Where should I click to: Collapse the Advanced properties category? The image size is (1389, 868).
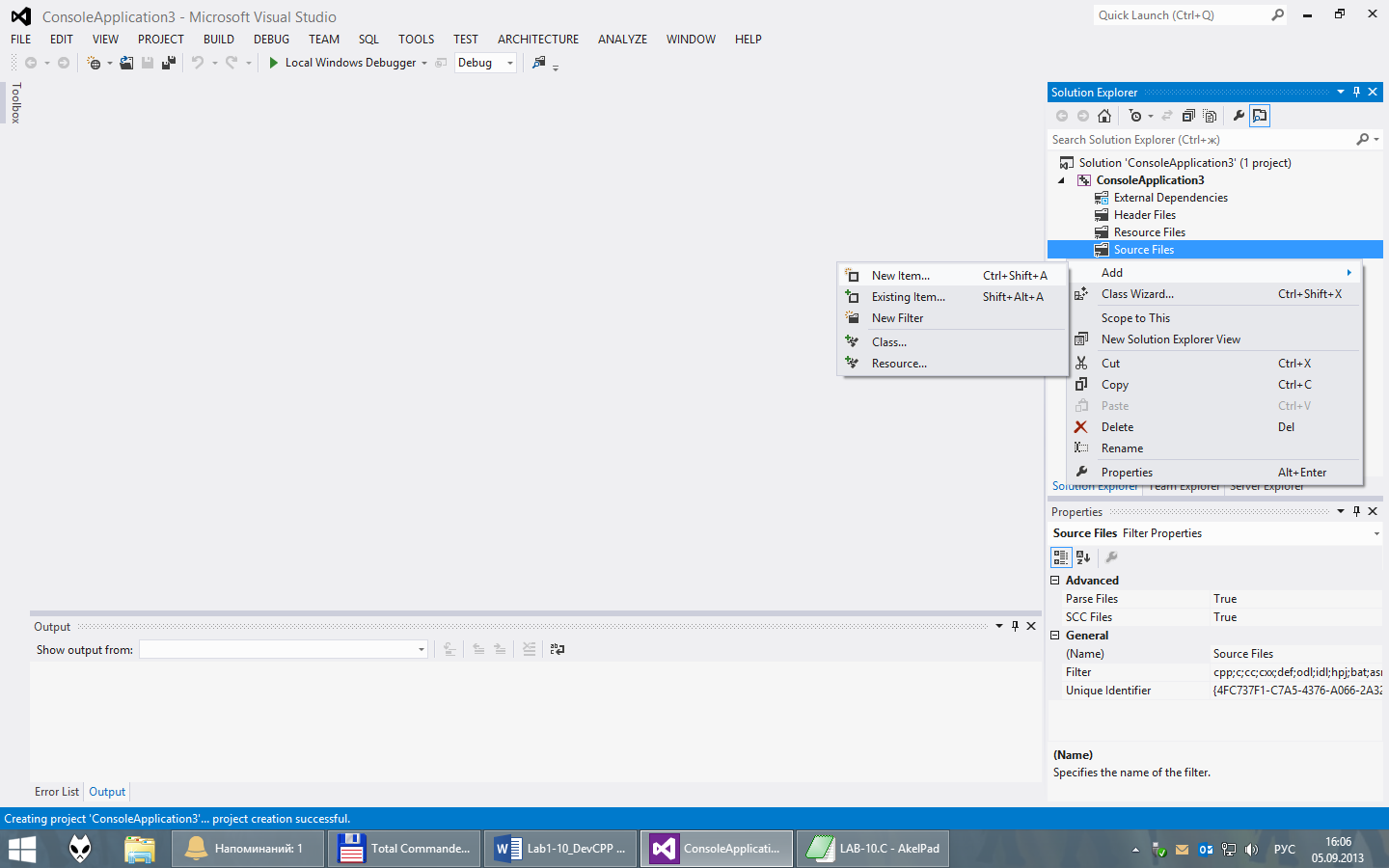(1054, 581)
